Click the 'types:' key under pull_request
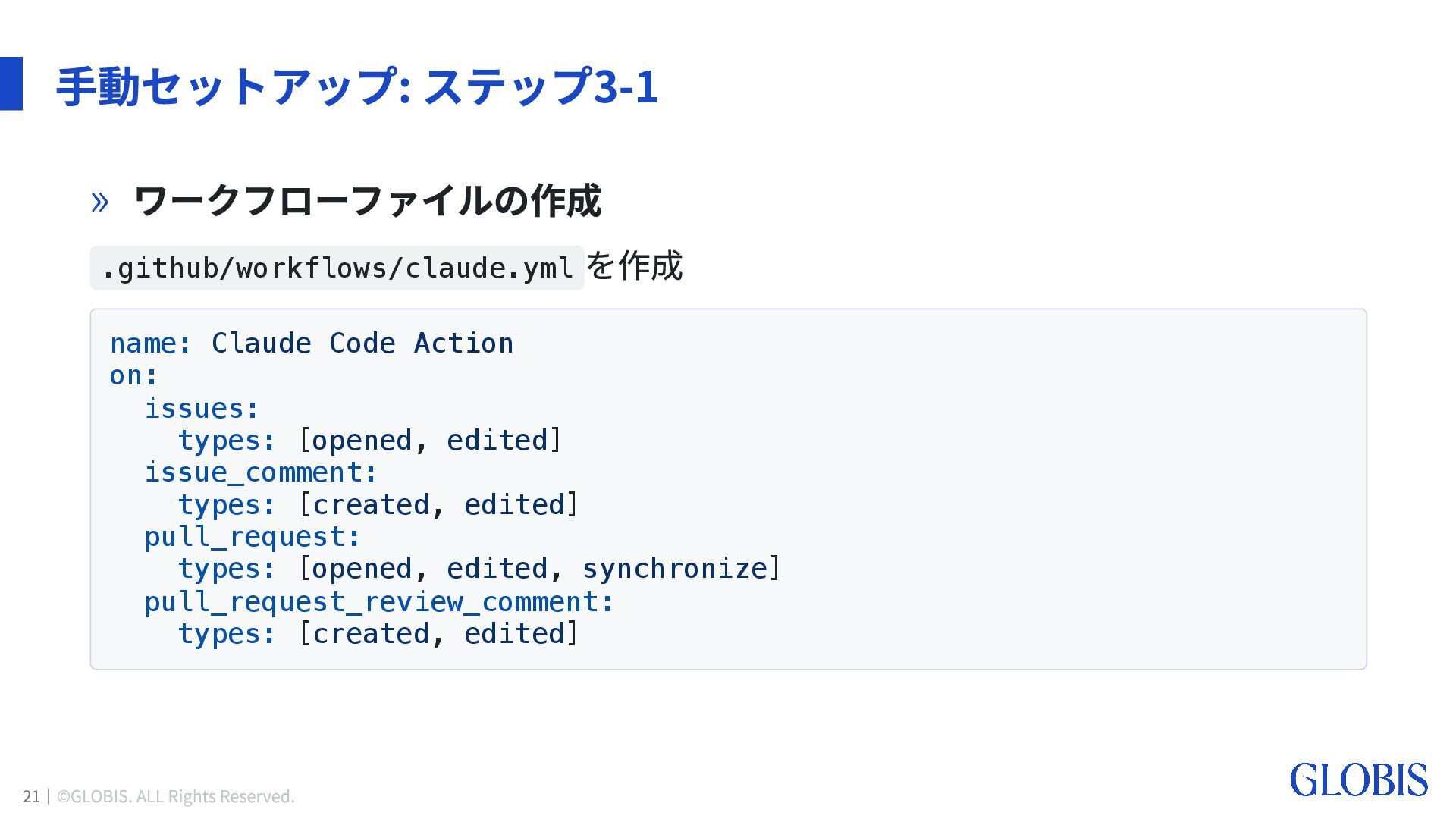1456x819 pixels. tap(227, 569)
